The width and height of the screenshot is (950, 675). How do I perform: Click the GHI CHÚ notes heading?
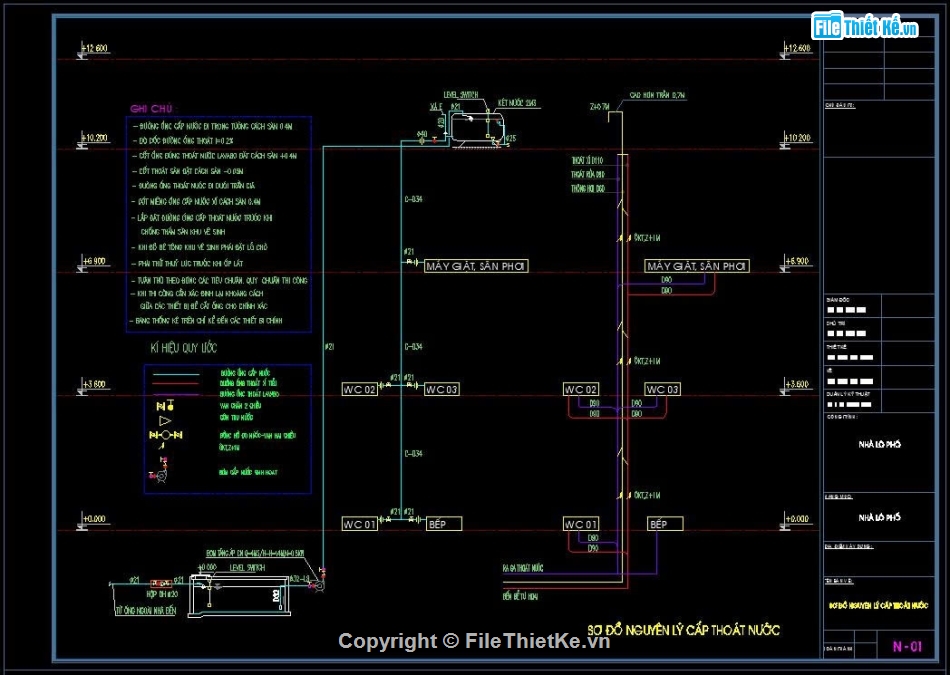152,108
